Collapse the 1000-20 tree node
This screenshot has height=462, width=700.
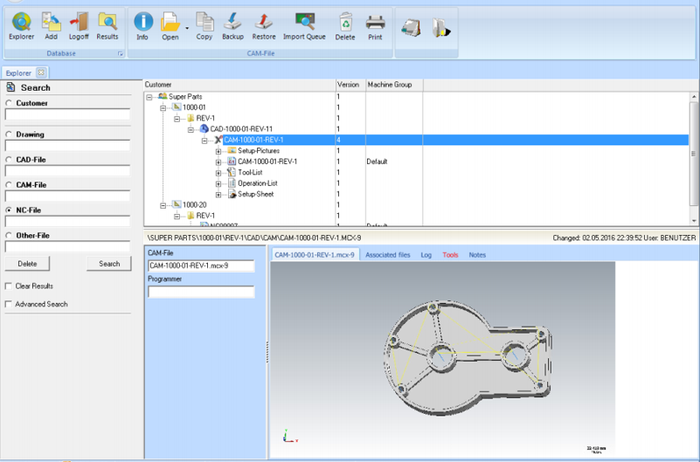click(x=163, y=205)
